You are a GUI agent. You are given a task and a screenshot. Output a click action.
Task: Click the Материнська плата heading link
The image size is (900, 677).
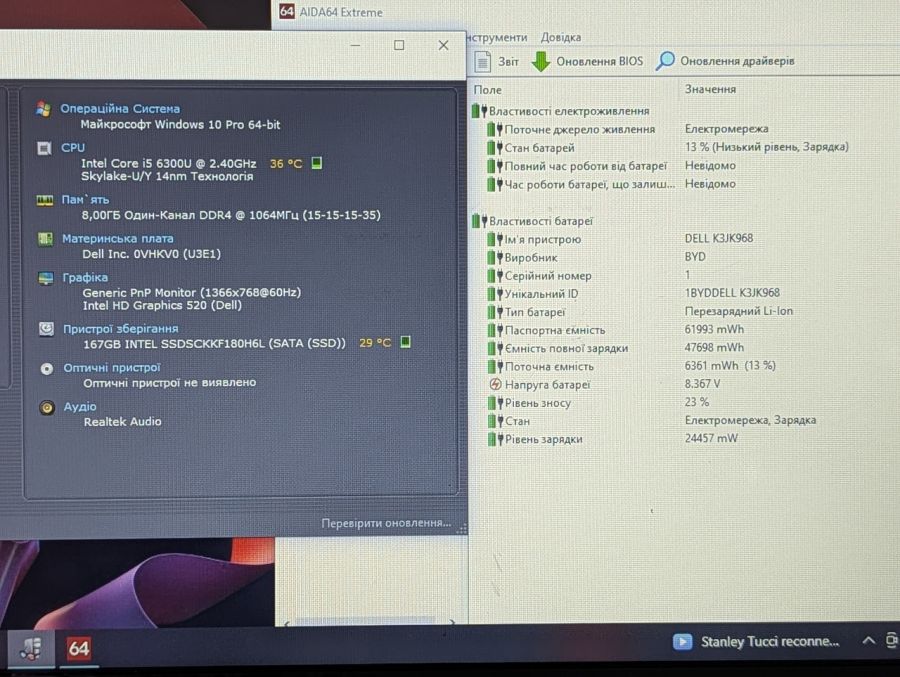point(118,238)
